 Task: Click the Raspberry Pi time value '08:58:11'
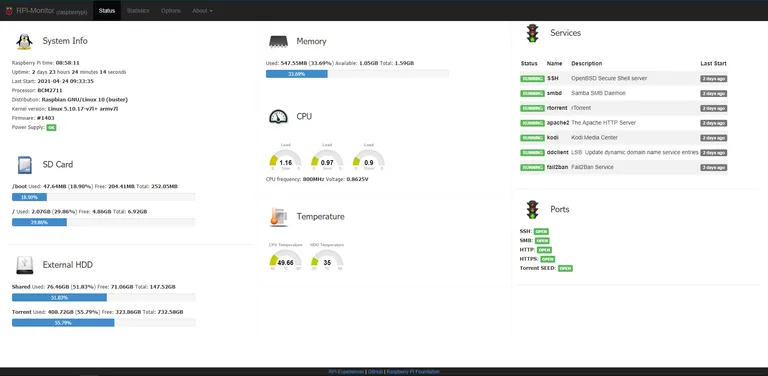tap(68, 63)
